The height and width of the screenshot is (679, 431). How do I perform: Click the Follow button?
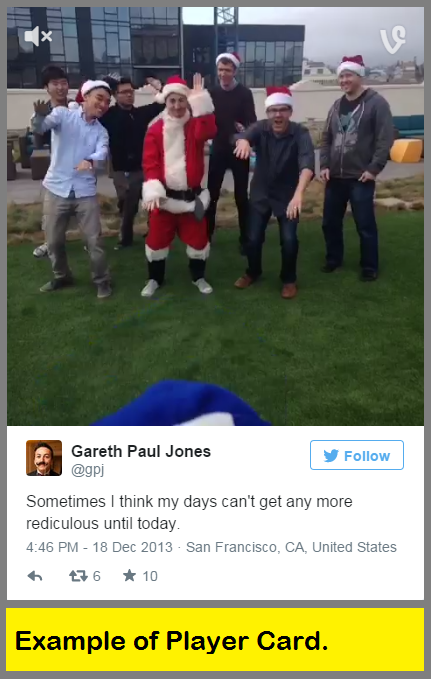tap(357, 455)
